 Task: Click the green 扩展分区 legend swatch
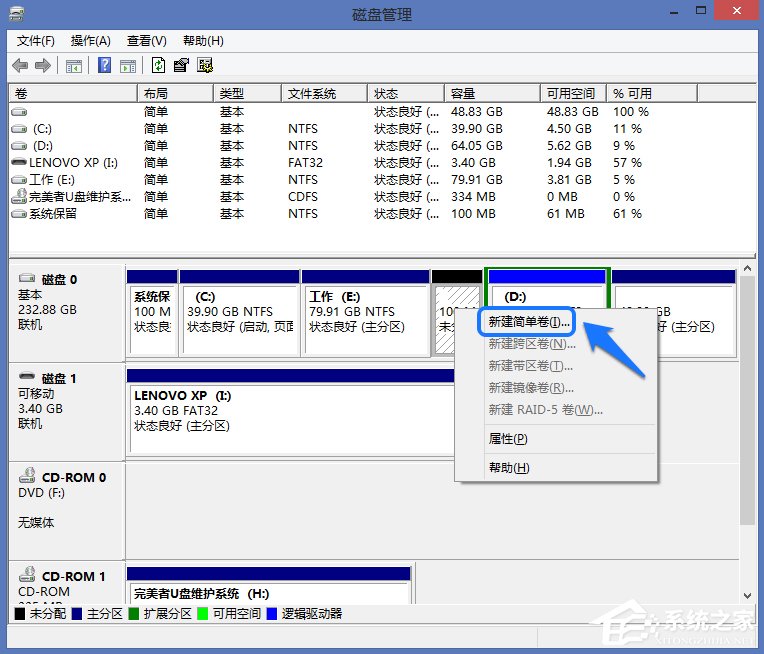134,614
